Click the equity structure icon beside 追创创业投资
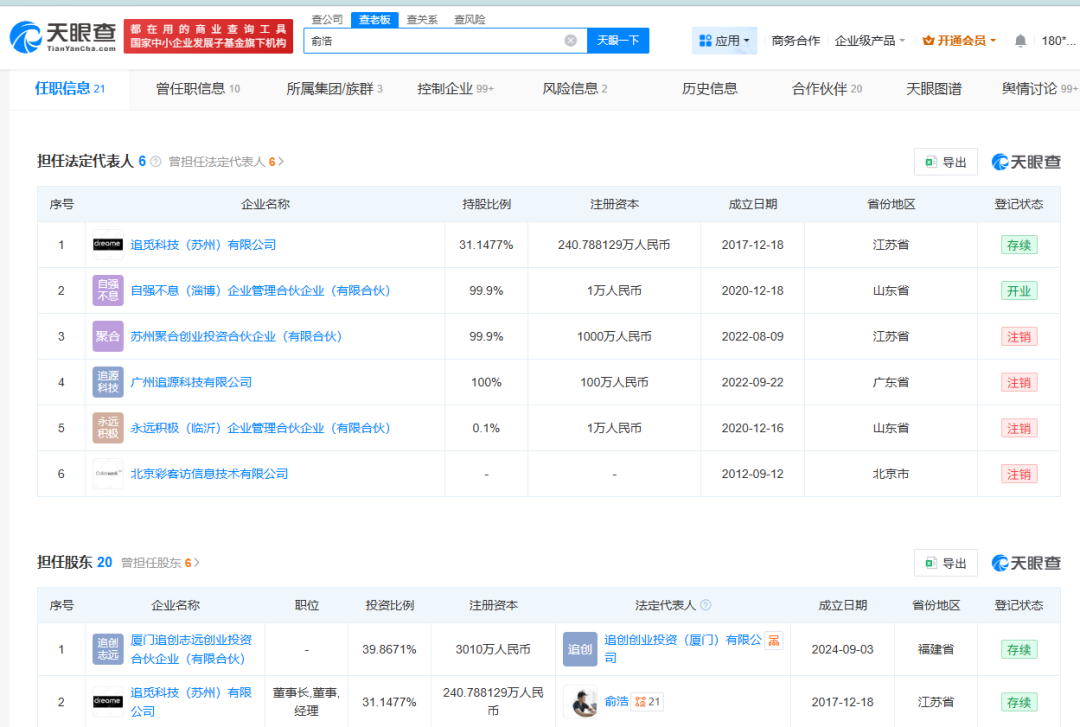Screen dimensions: 1080x727 (774, 641)
